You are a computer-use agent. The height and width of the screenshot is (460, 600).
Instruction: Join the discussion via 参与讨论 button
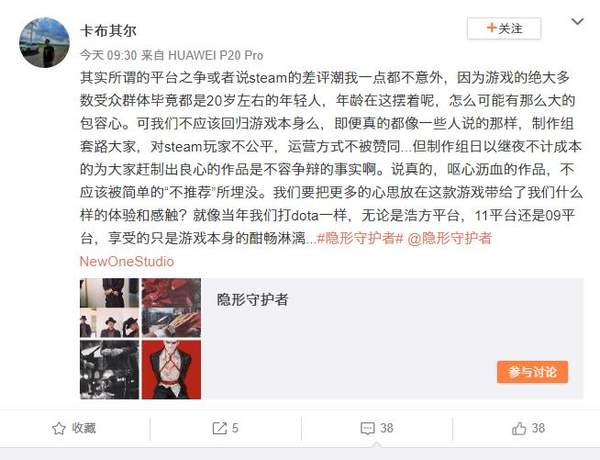pos(532,372)
